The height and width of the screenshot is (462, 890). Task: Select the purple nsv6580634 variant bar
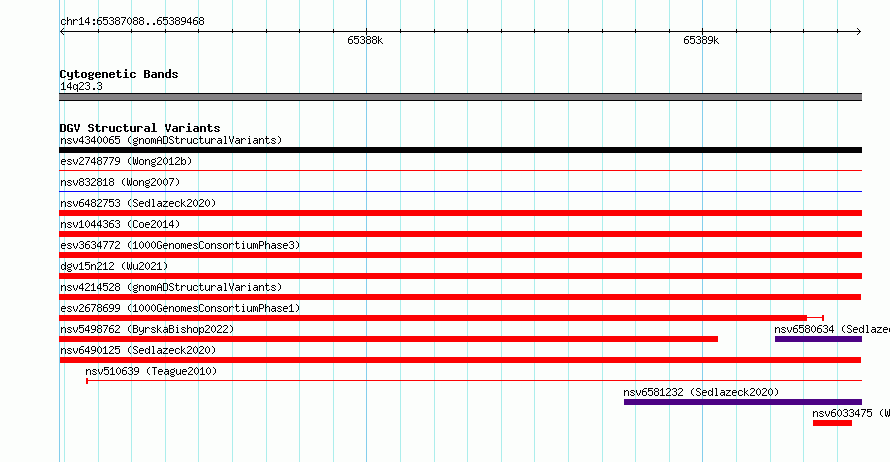(x=818, y=339)
